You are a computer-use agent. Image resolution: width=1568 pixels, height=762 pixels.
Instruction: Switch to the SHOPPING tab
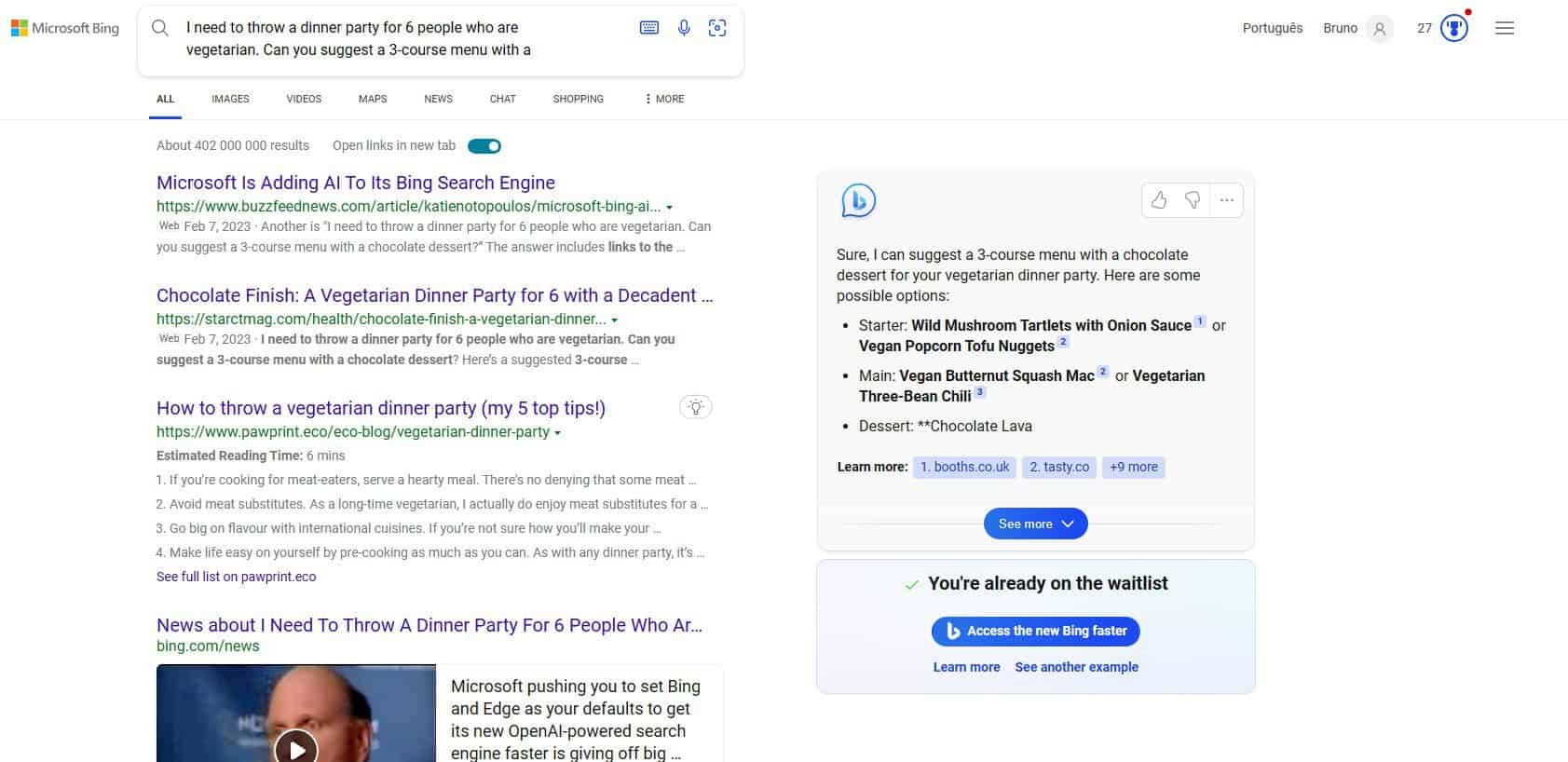(x=579, y=99)
